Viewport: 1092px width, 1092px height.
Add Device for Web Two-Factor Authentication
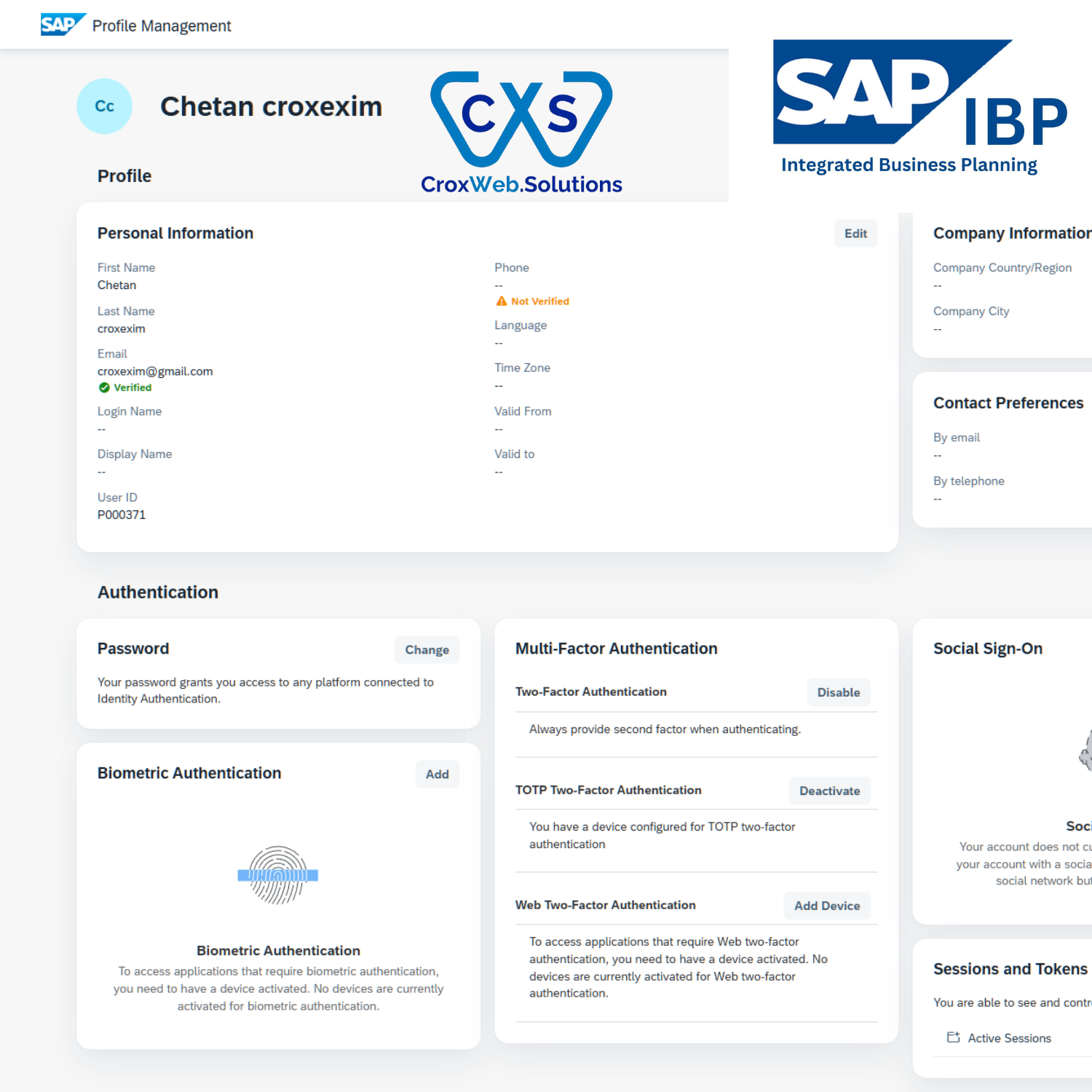pos(827,906)
